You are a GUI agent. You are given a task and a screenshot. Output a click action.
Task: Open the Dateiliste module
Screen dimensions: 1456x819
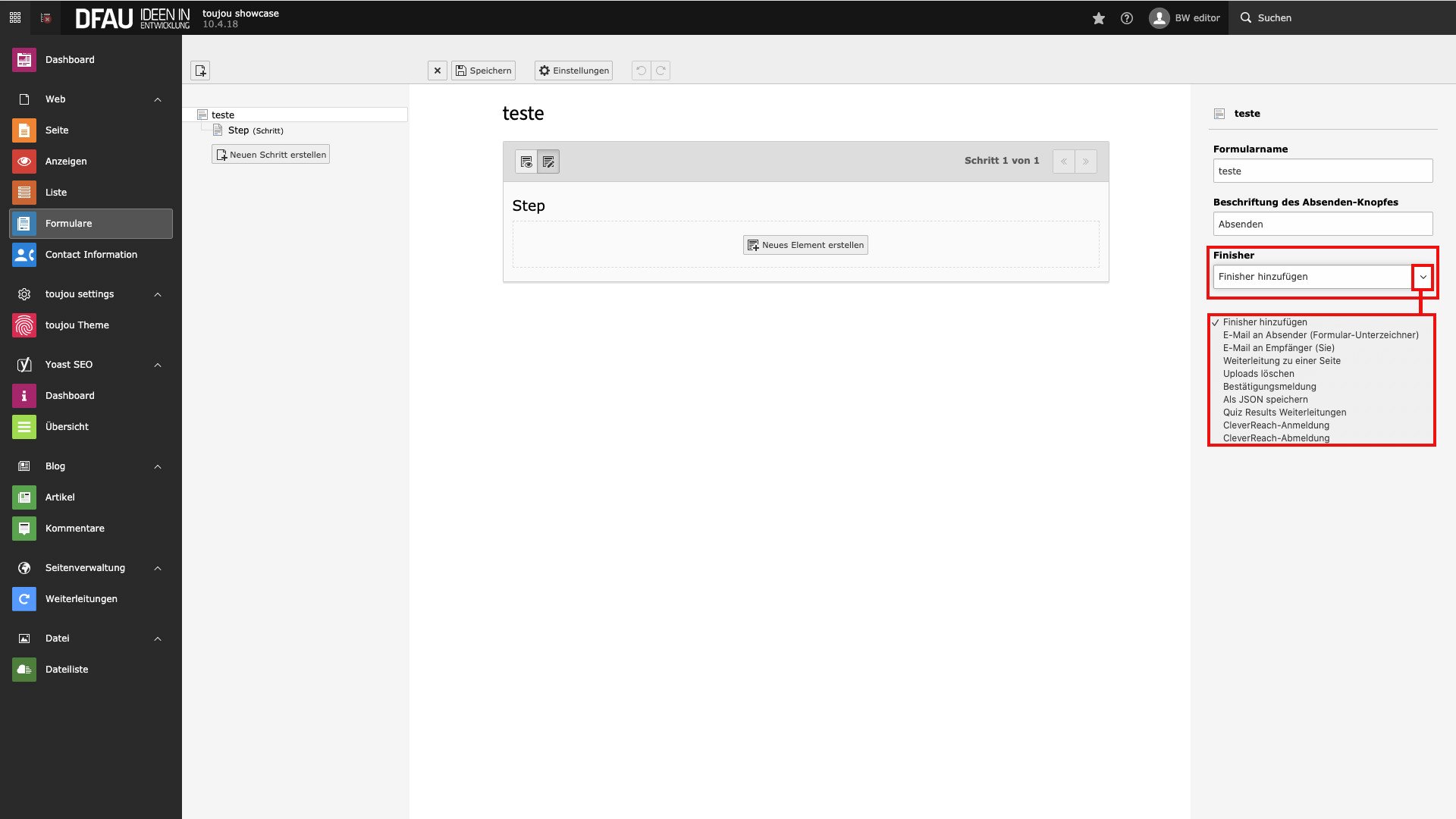pyautogui.click(x=67, y=670)
